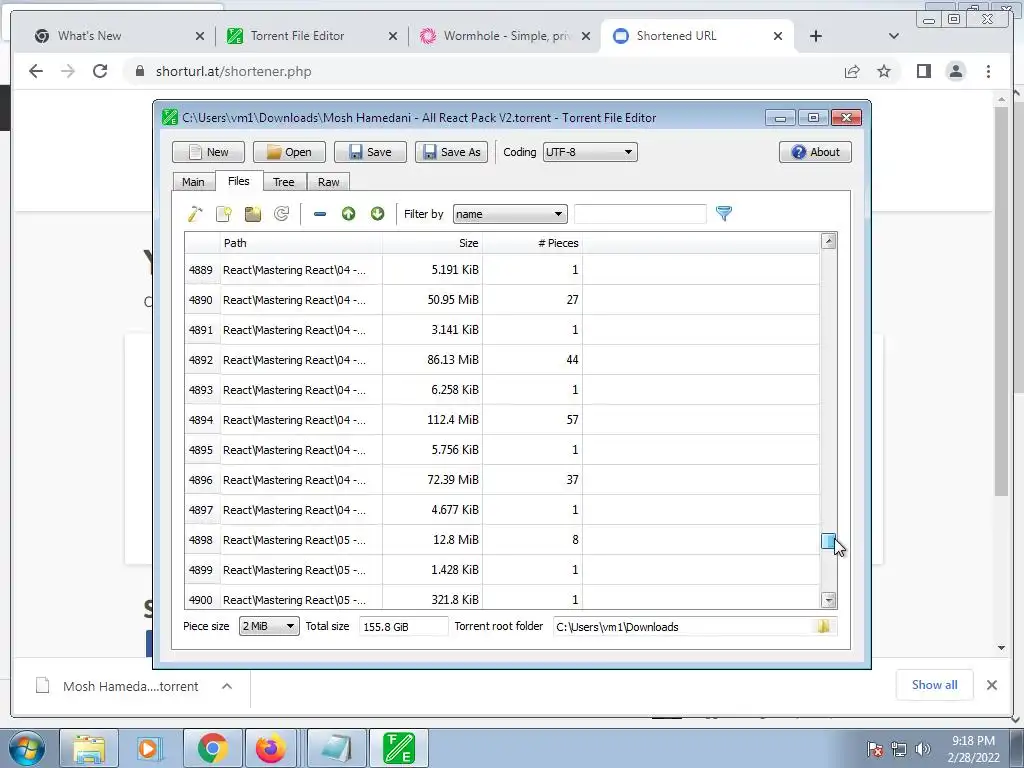Click the path cell of row 4893

pyautogui.click(x=301, y=390)
